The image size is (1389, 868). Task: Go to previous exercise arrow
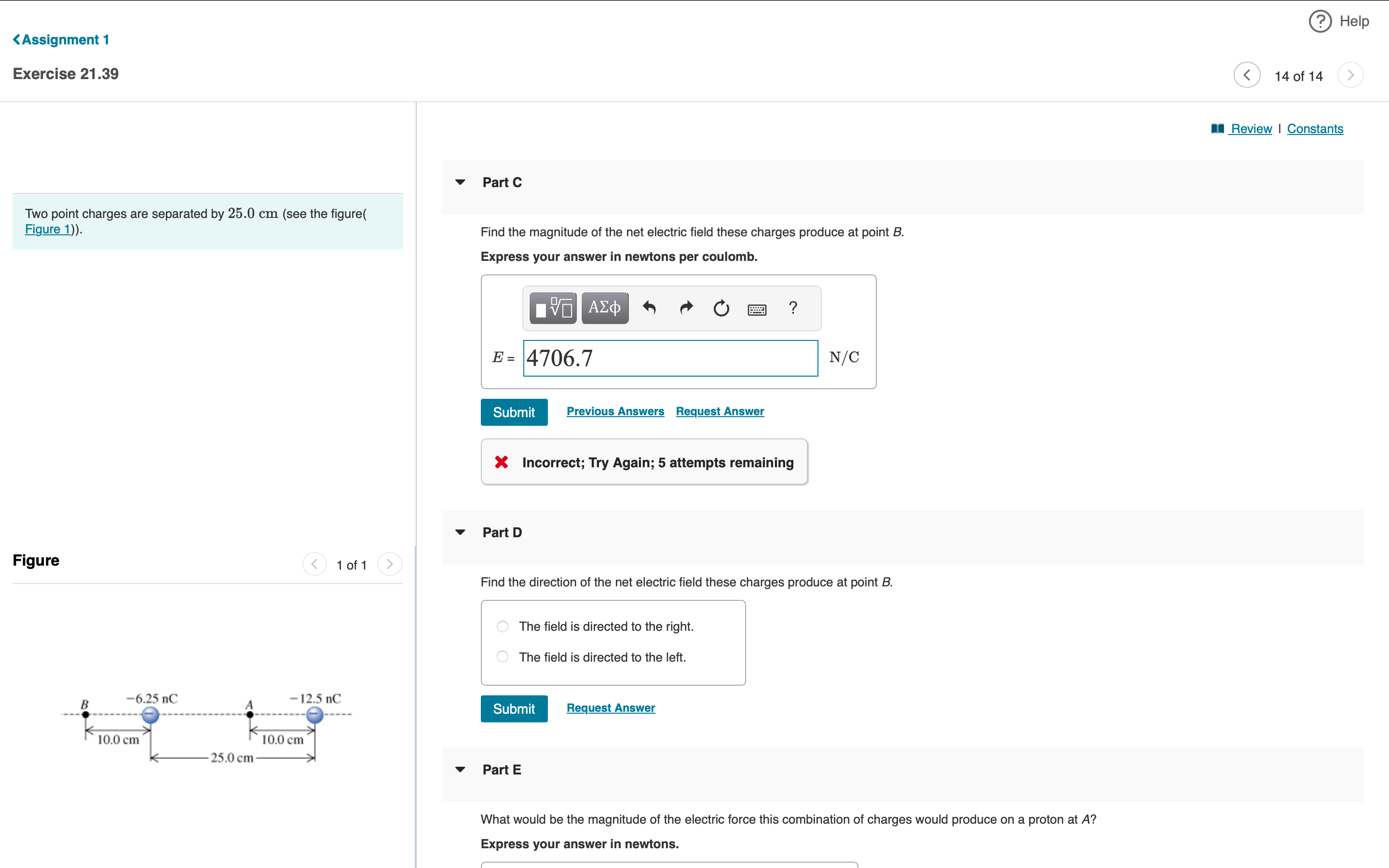pos(1247,75)
